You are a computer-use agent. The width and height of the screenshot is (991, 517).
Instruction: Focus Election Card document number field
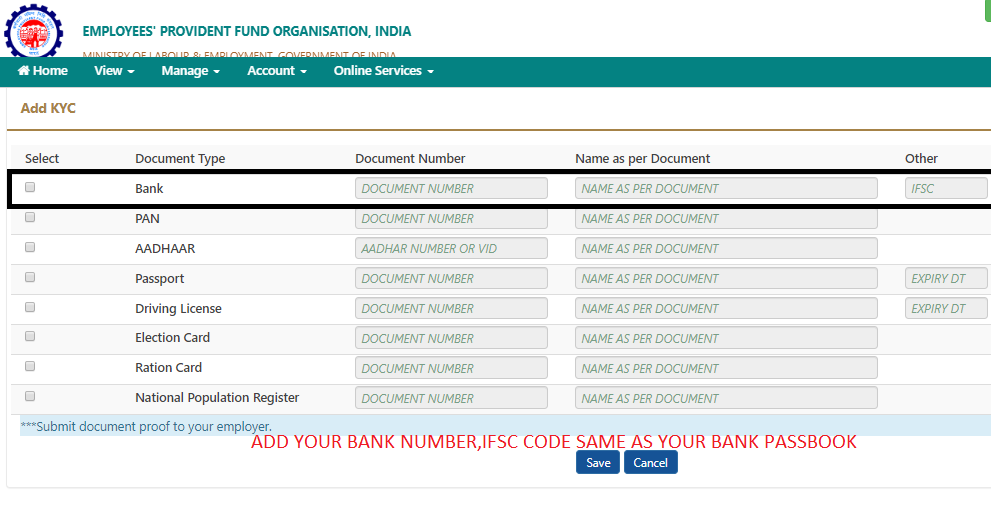pyautogui.click(x=451, y=338)
